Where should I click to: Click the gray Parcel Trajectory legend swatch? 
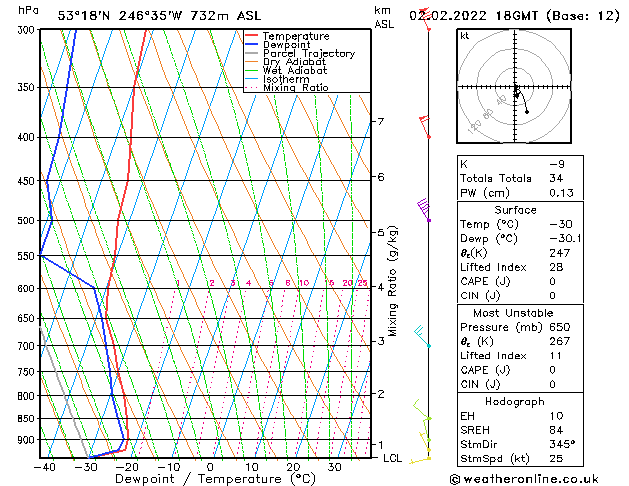(x=252, y=53)
